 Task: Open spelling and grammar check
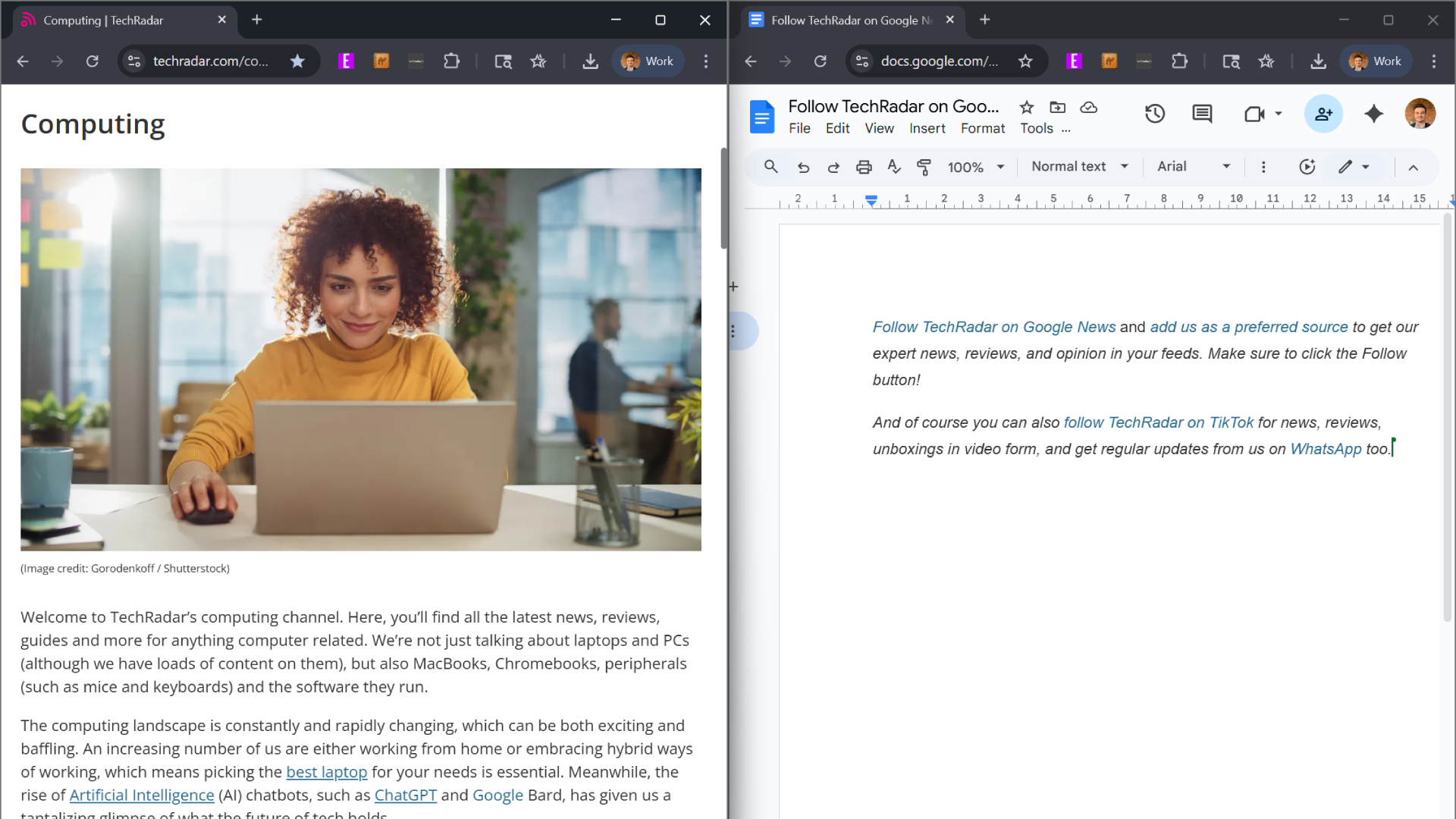(894, 167)
